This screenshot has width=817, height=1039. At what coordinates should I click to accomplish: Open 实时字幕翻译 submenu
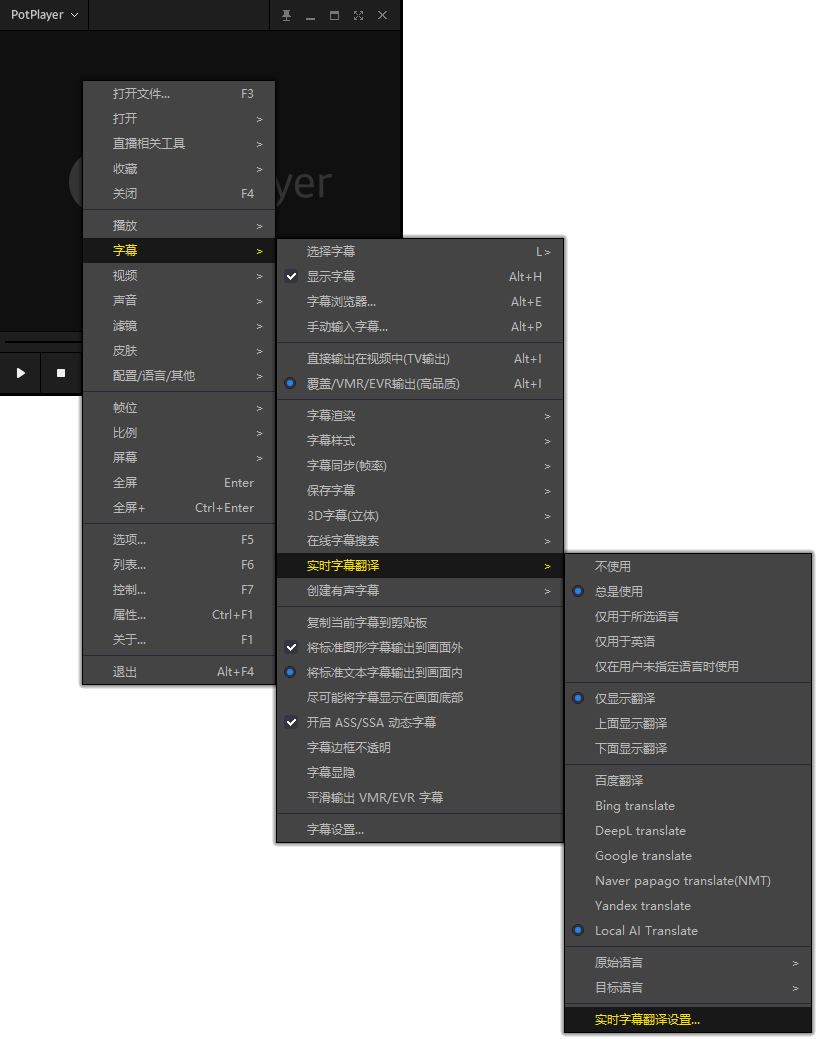coord(420,566)
